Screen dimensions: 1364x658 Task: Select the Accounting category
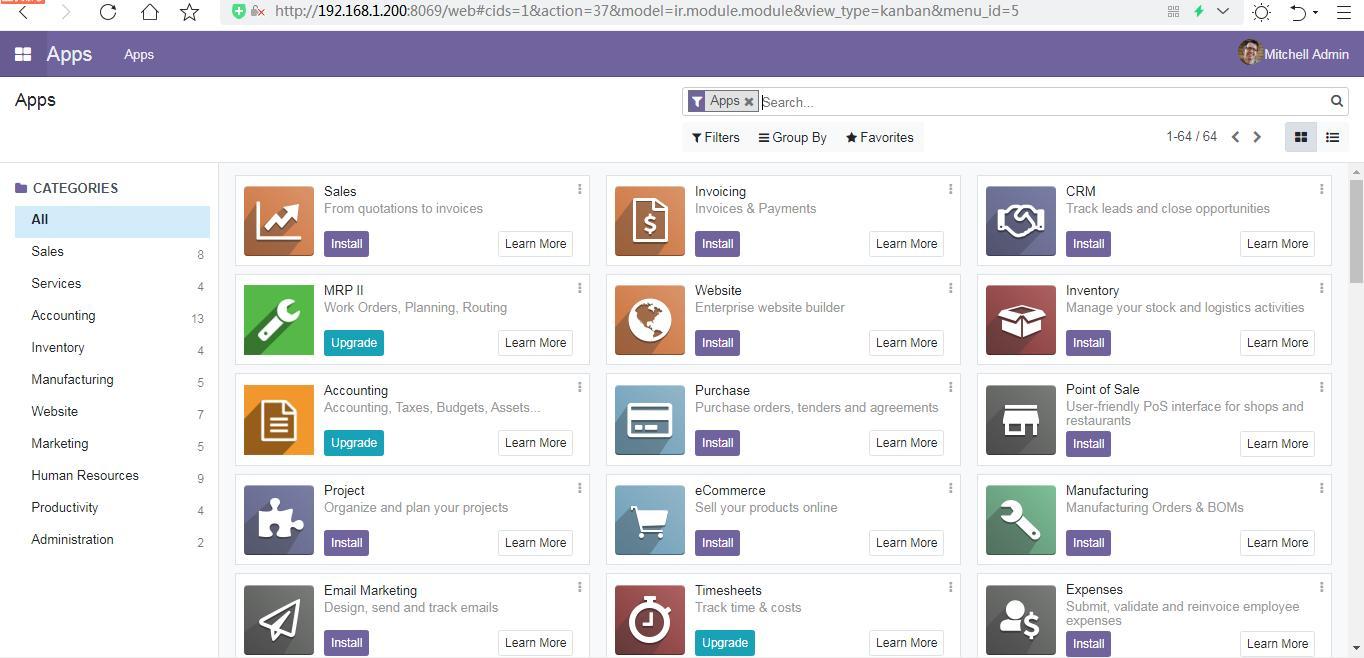click(63, 315)
